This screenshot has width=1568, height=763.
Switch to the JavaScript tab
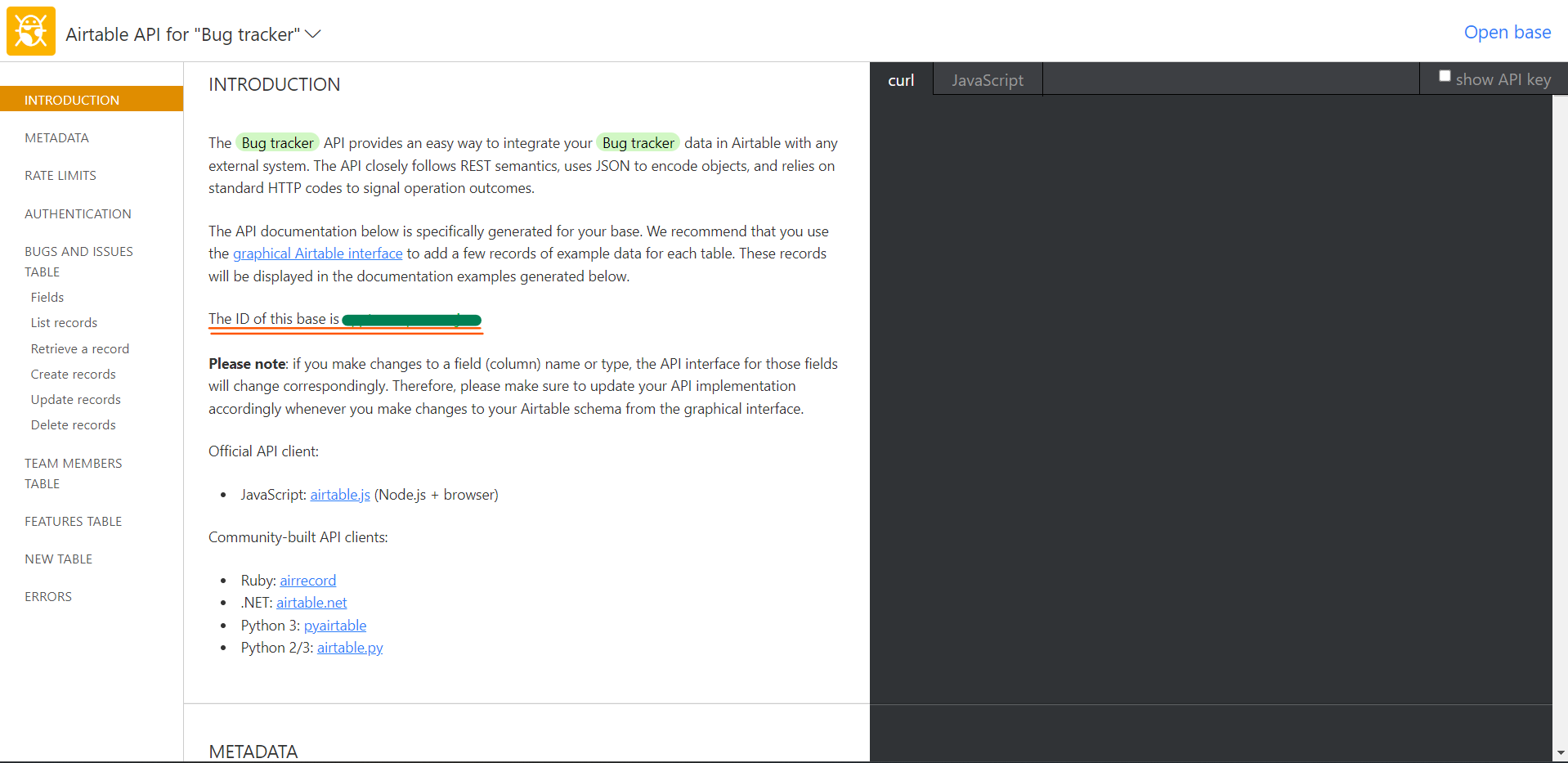(987, 79)
